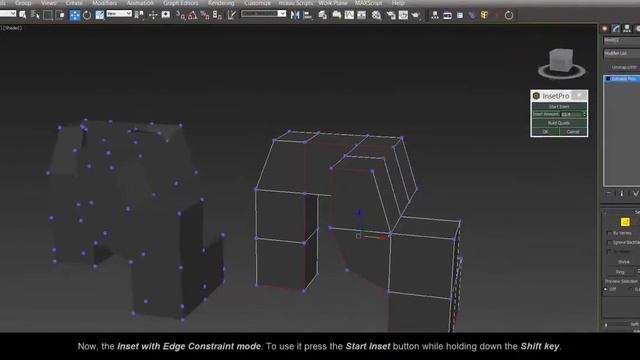The height and width of the screenshot is (360, 640).
Task: Open the Rendered Frame Window
Action: (x=403, y=15)
